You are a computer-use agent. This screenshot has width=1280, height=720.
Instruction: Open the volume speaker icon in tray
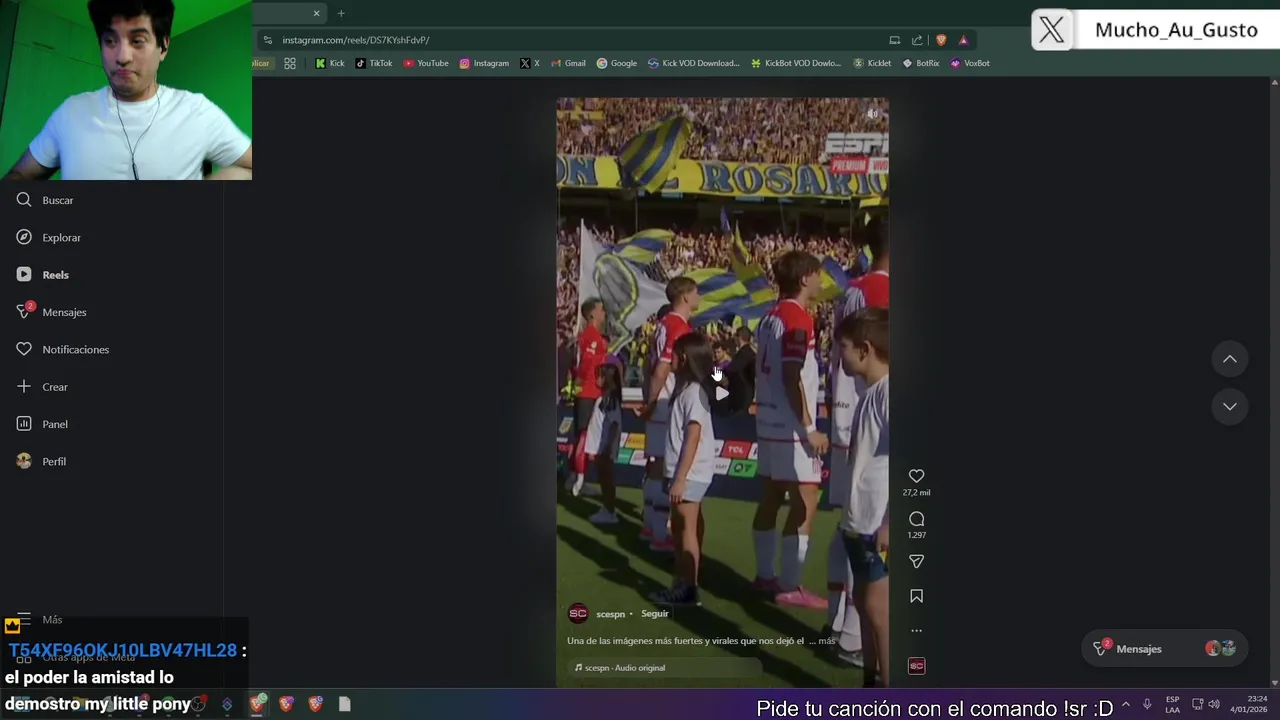(1214, 704)
